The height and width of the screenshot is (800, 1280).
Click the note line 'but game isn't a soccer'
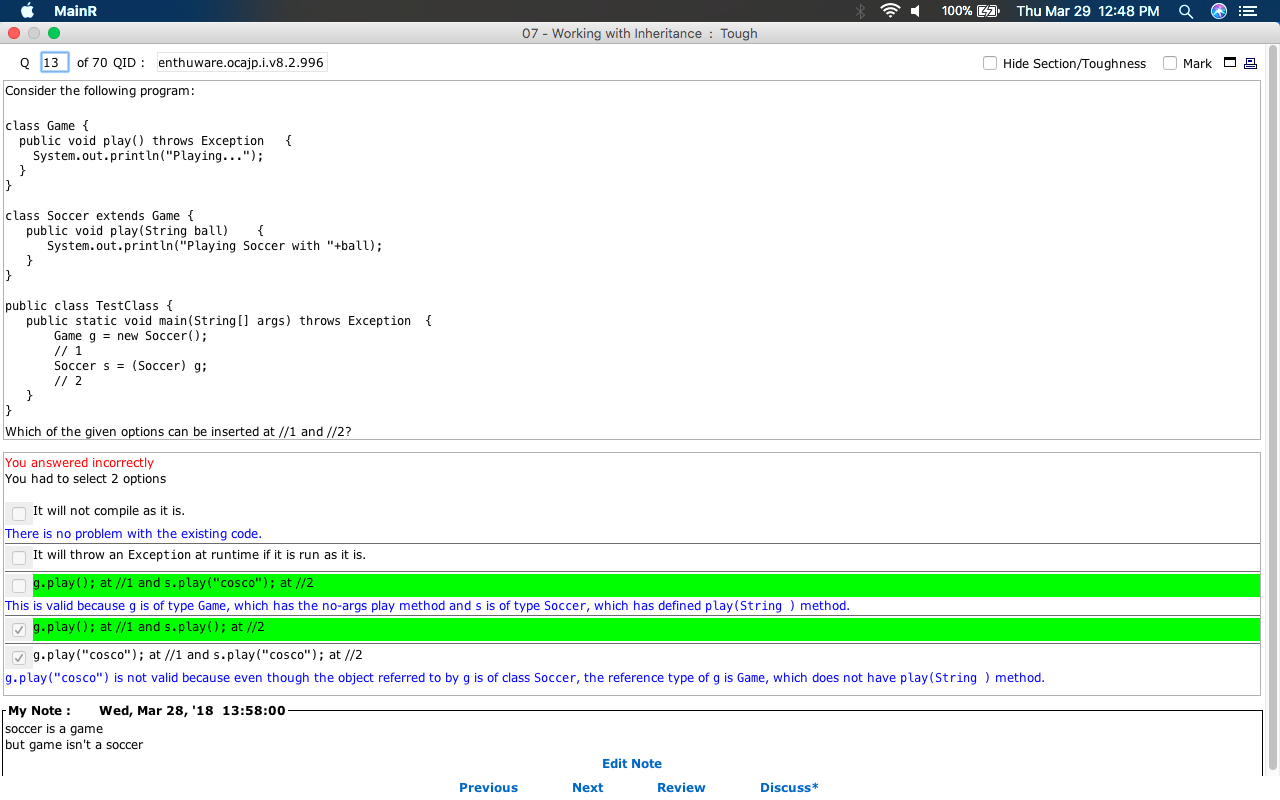(x=74, y=745)
